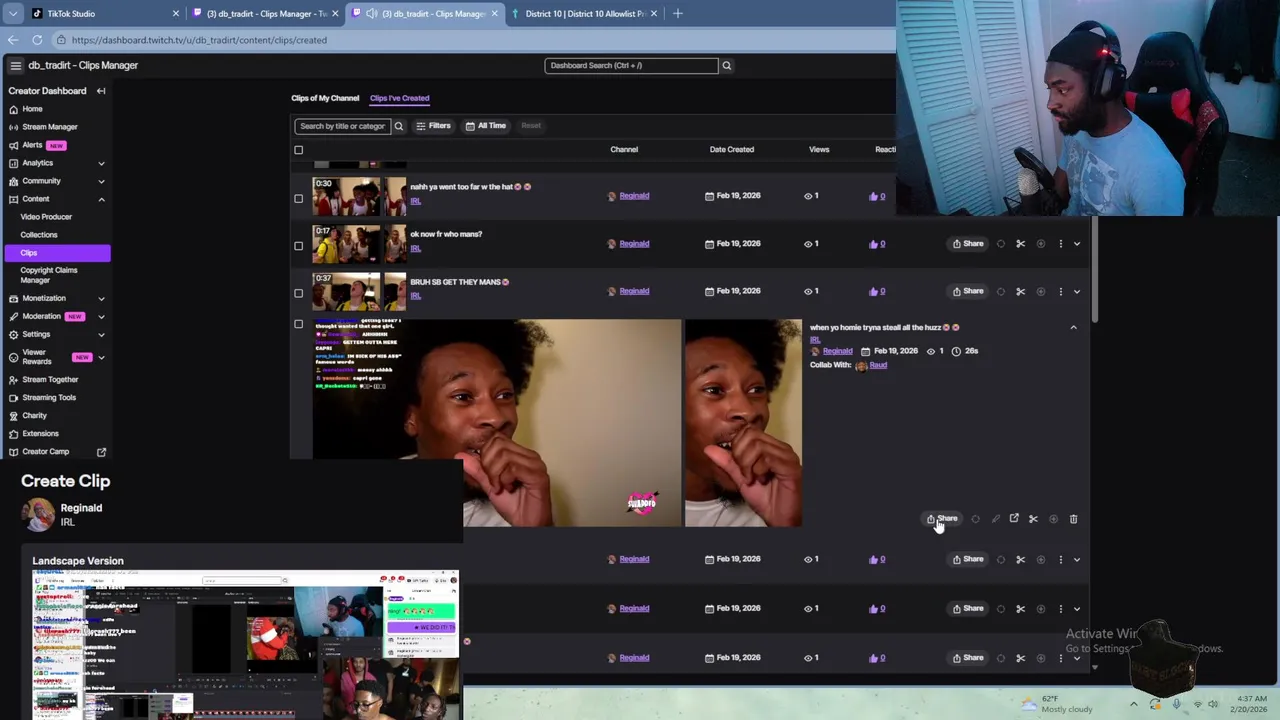Click Share button on the expanded clip
The width and height of the screenshot is (1280, 720).
coord(941,519)
